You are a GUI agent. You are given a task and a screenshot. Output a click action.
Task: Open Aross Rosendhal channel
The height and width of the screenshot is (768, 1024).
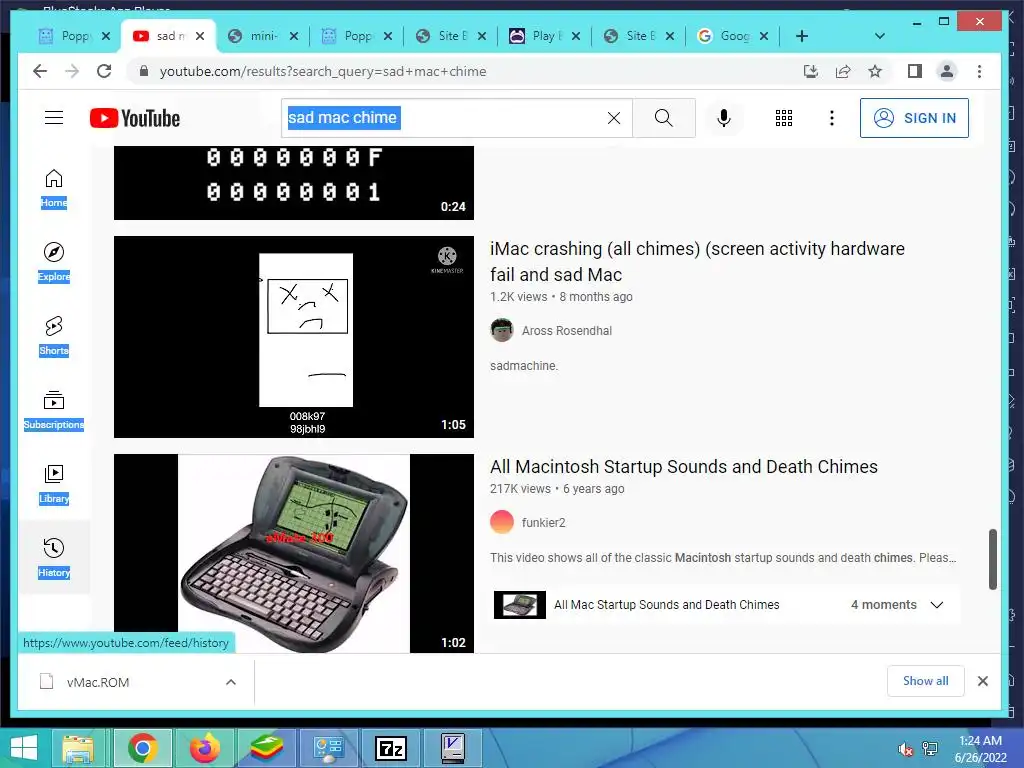click(566, 330)
